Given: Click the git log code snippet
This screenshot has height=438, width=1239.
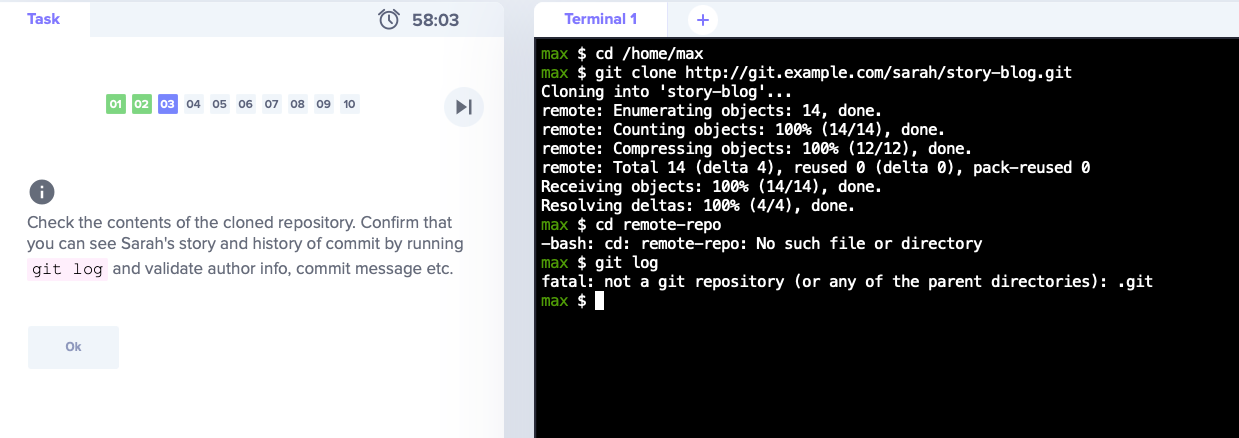Looking at the screenshot, I should [x=68, y=270].
